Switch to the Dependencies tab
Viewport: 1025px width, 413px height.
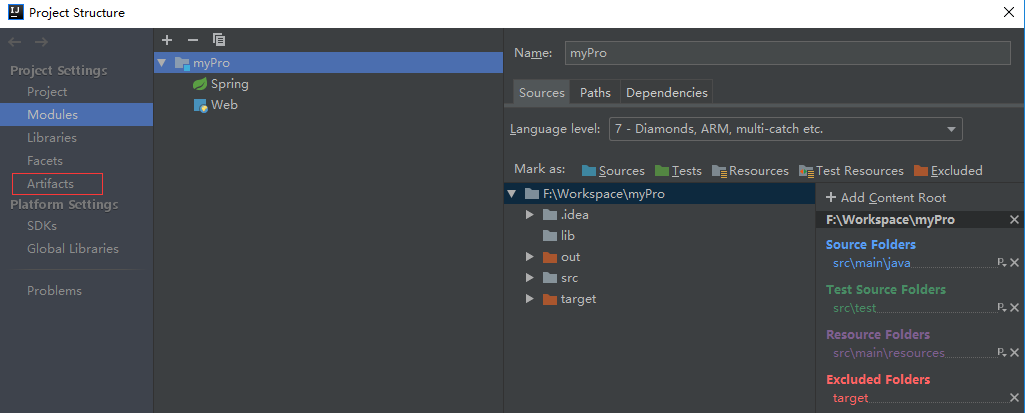click(x=667, y=93)
